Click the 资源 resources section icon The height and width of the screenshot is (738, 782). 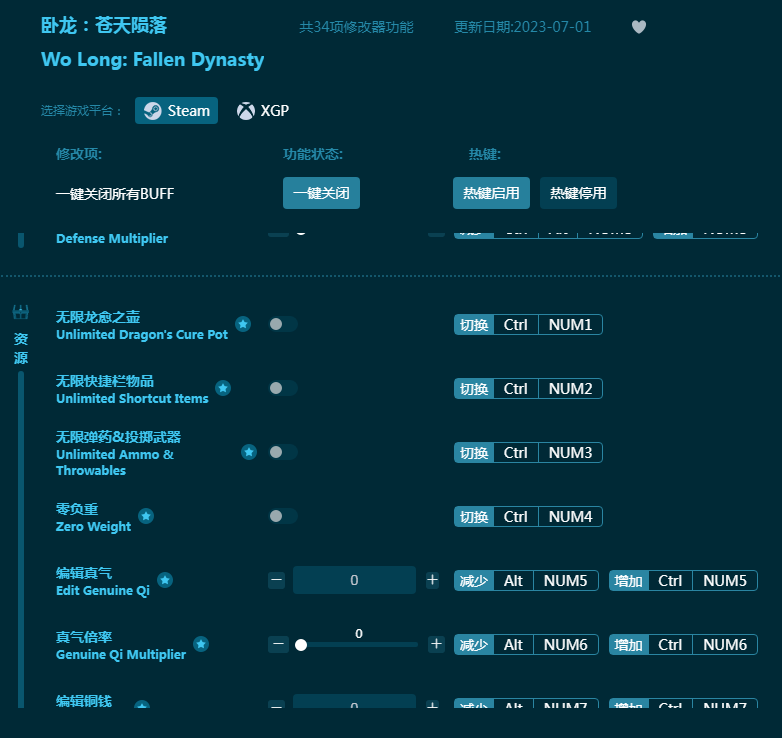click(20, 313)
